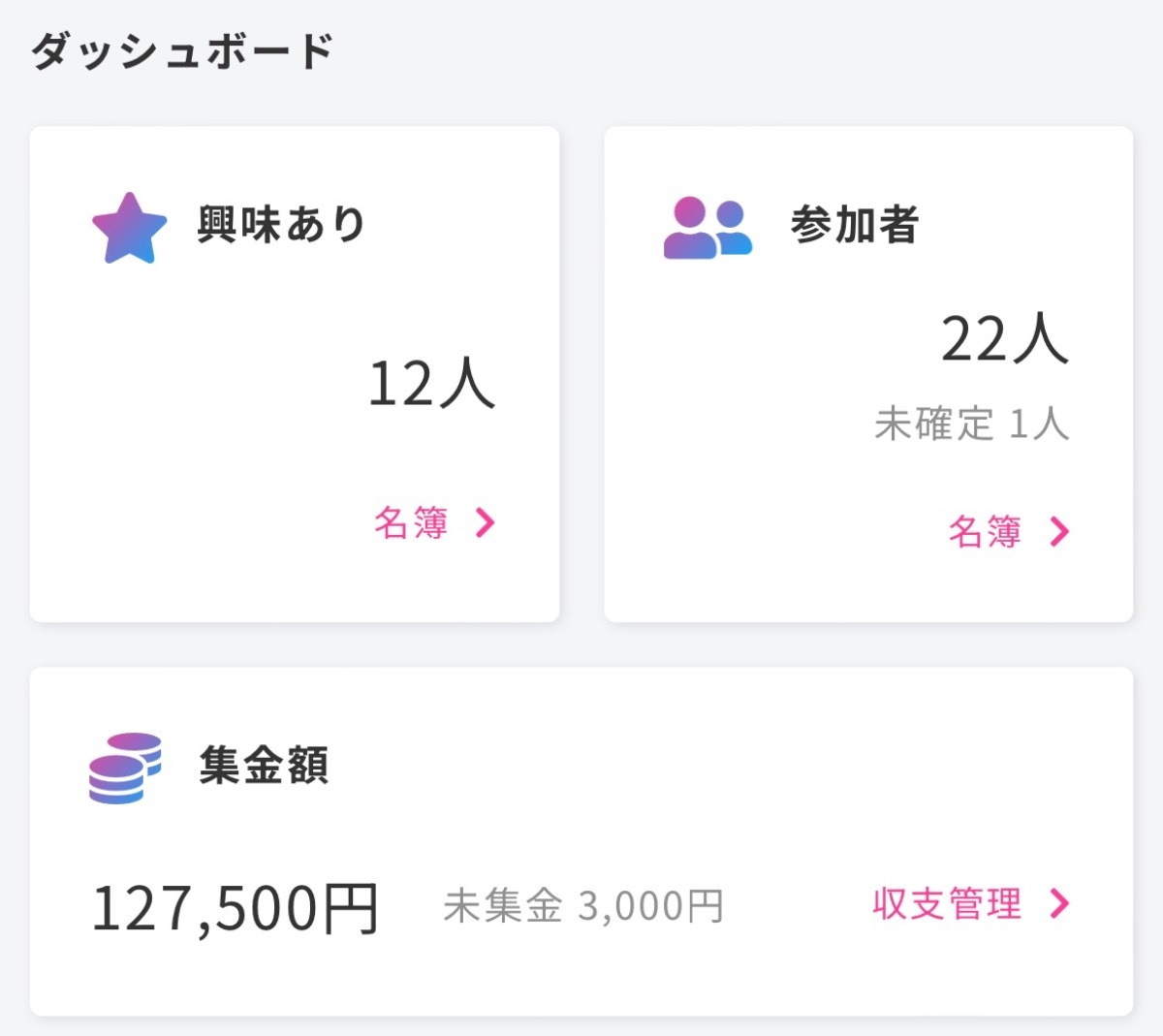Click the two-person 参加者 icon

(x=707, y=229)
